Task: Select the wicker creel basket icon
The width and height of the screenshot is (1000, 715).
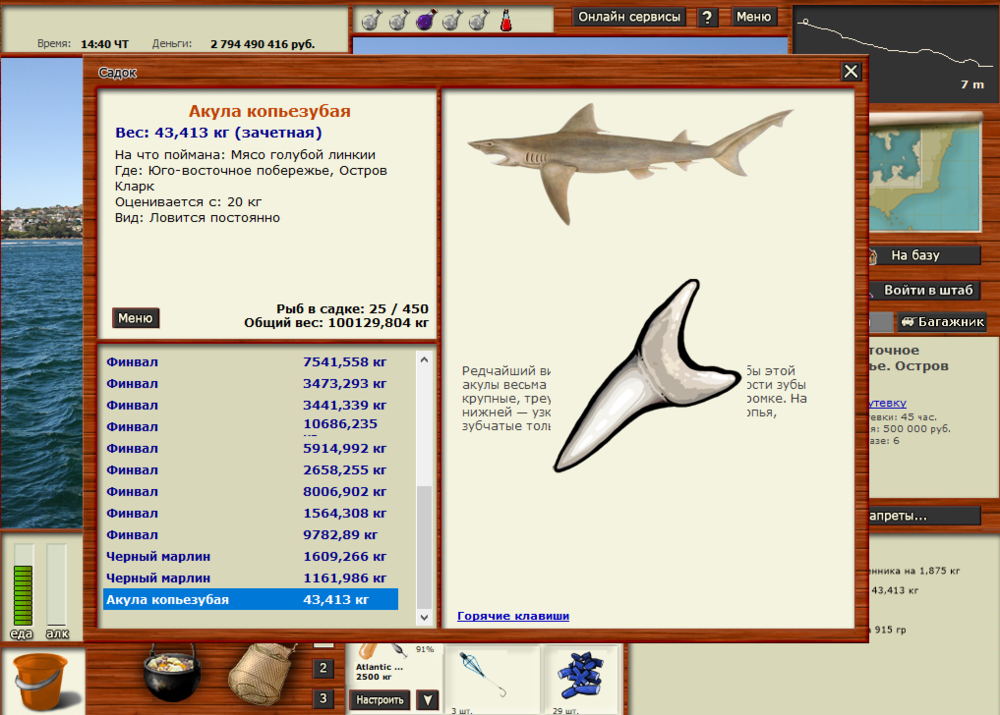Action: (x=262, y=677)
